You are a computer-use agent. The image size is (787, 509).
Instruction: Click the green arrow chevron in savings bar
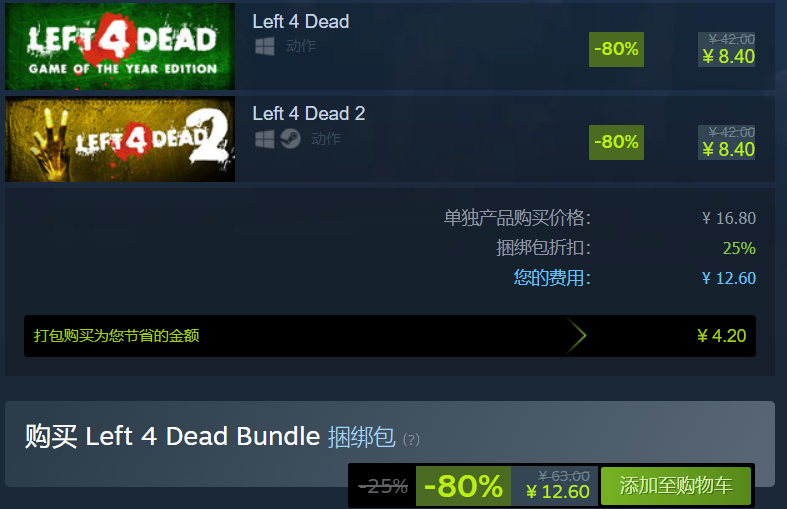[x=576, y=335]
